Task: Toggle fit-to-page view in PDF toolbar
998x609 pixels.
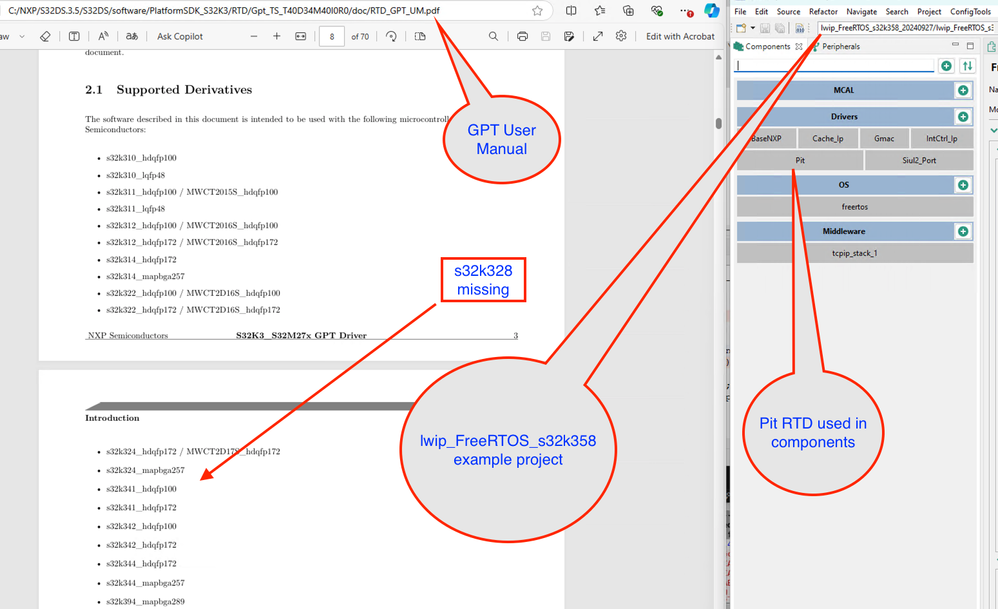Action: (x=298, y=36)
